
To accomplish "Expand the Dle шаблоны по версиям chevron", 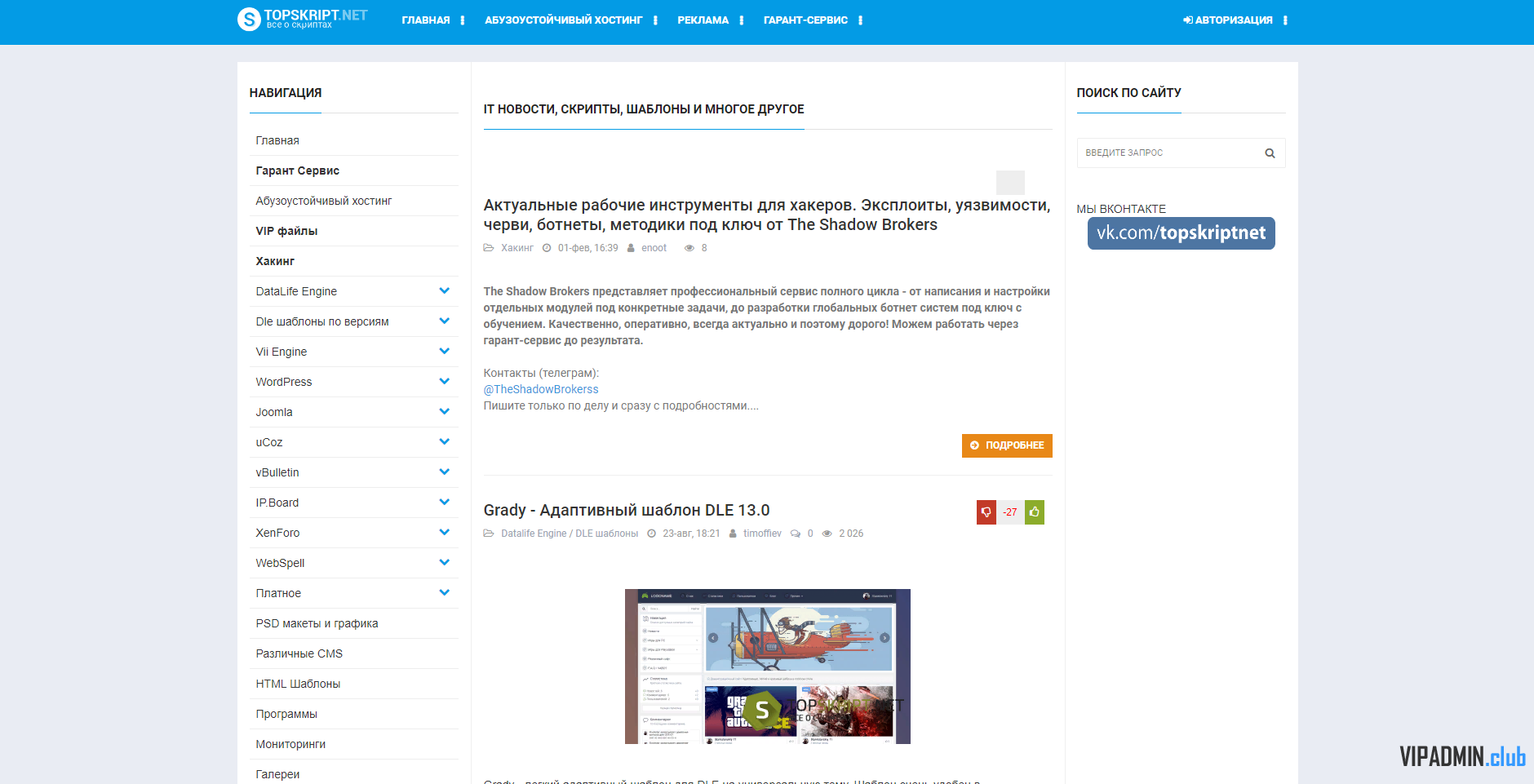I will (x=445, y=321).
